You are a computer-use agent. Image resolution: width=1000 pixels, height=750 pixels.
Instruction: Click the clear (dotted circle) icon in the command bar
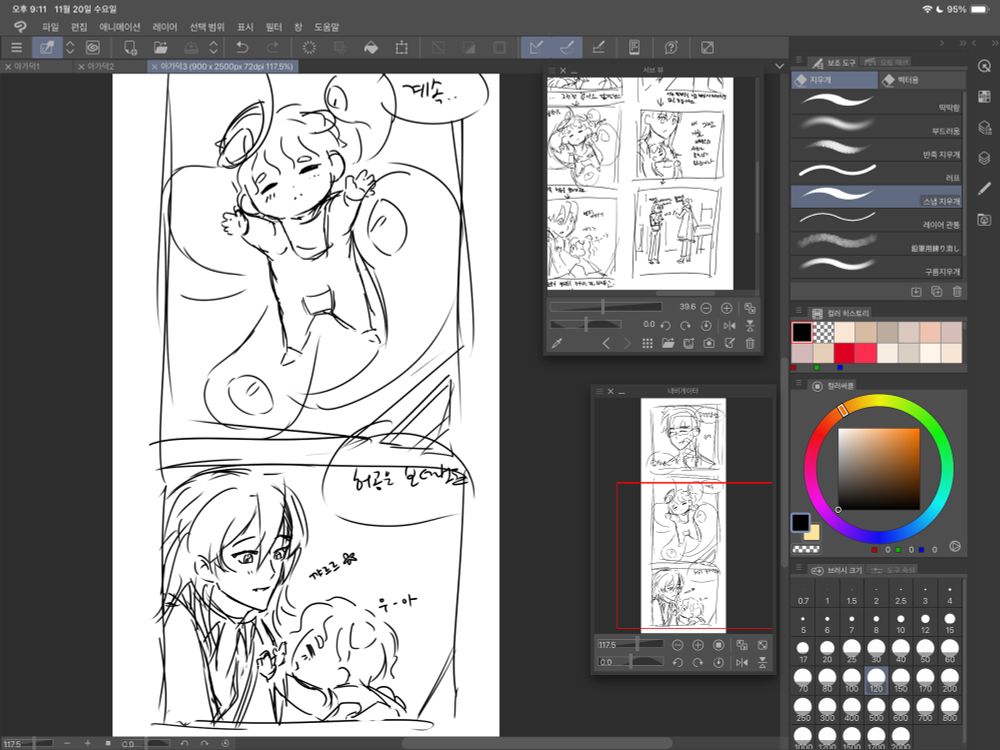coord(309,48)
